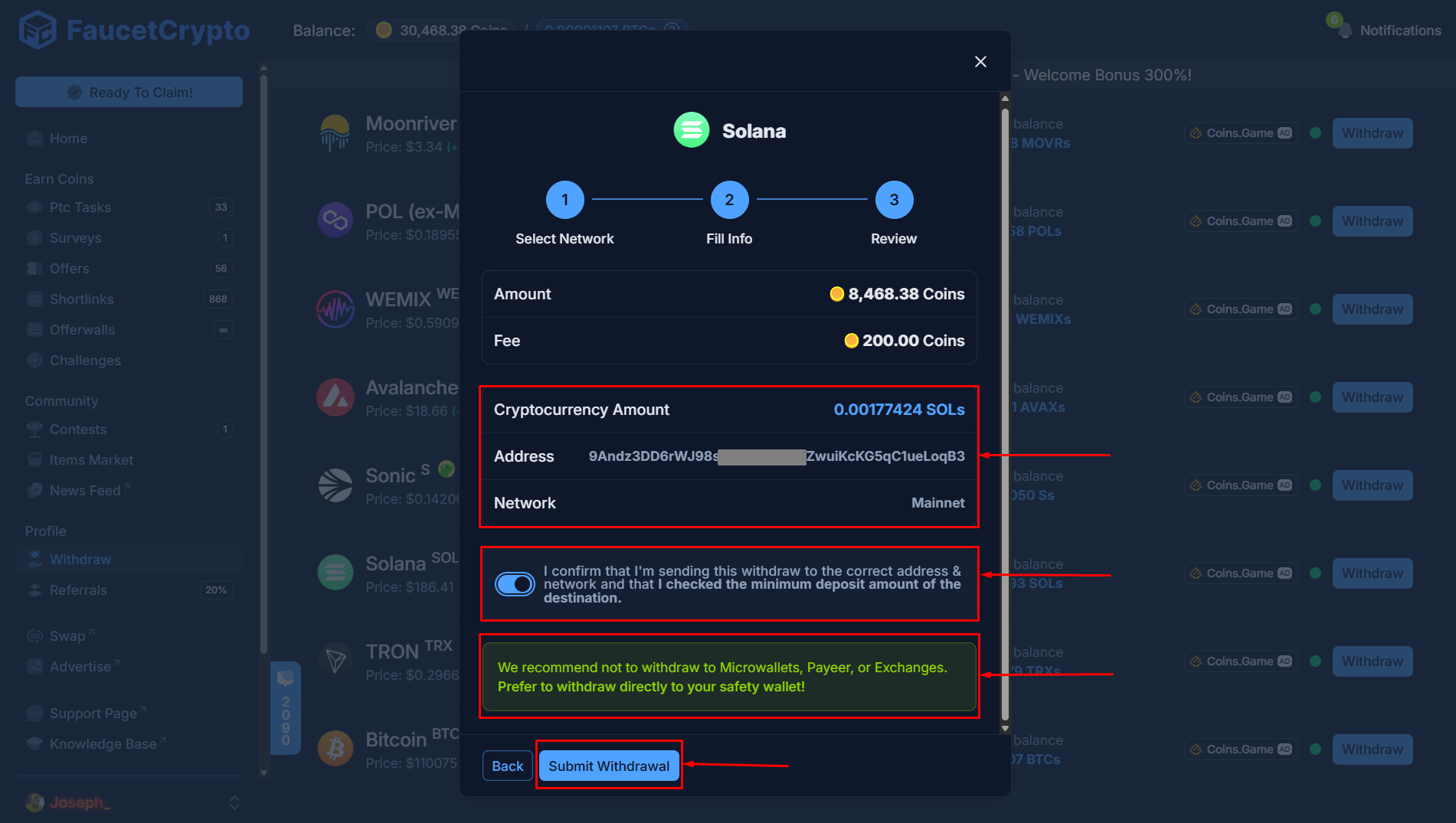Open Ptc Tasks in the sidebar
Screen dimensions: 1456x823
pyautogui.click(x=129, y=207)
